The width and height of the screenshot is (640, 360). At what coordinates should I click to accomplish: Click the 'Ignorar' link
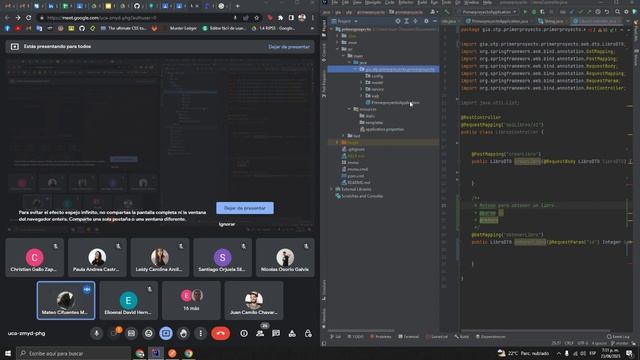click(227, 224)
